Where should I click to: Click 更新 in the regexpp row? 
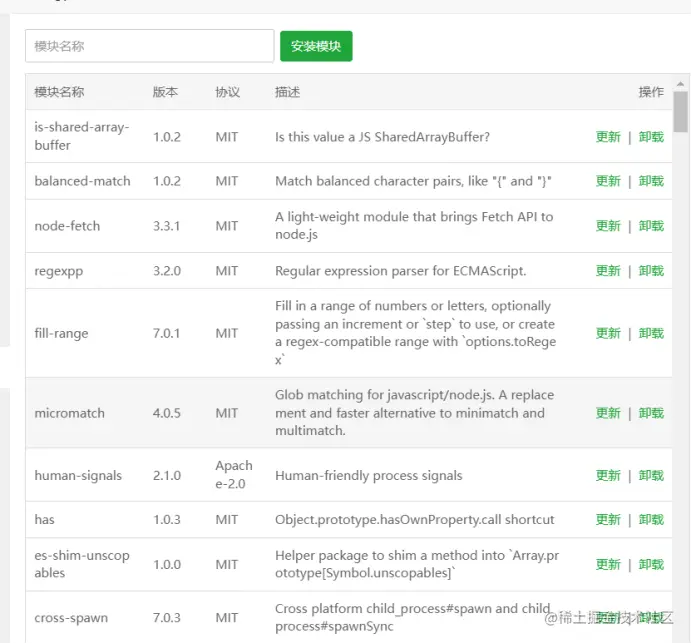point(608,271)
